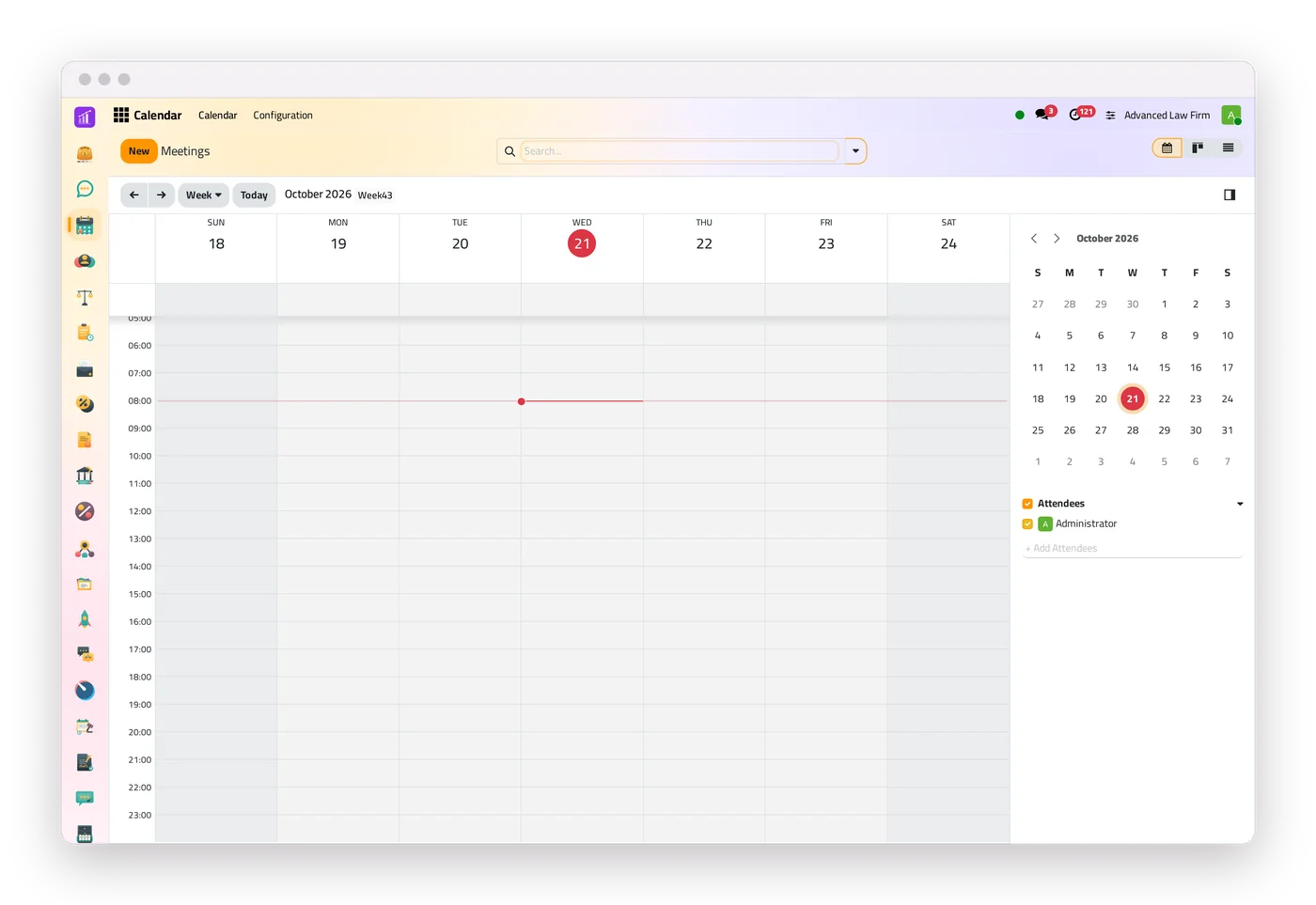This screenshot has width=1316, height=905.
Task: Switch to calendar view icon
Action: [x=1167, y=148]
